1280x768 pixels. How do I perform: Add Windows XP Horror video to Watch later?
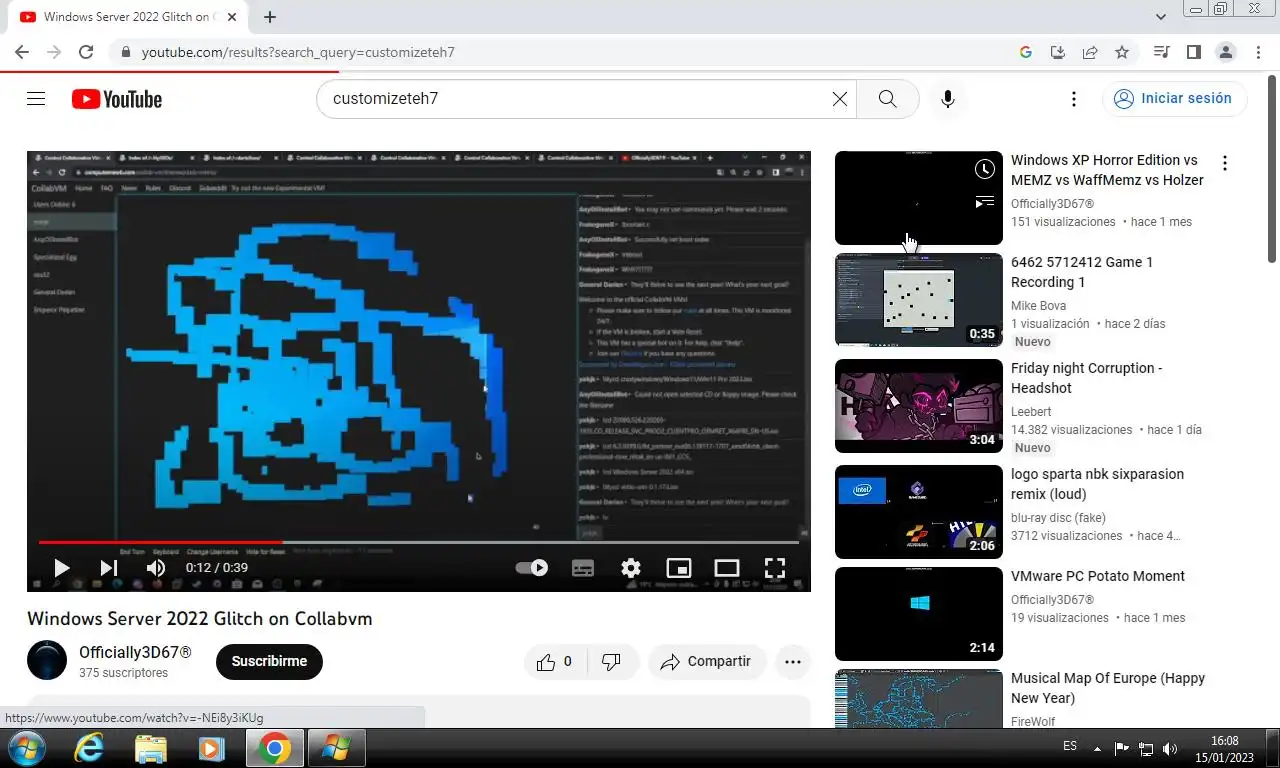985,169
